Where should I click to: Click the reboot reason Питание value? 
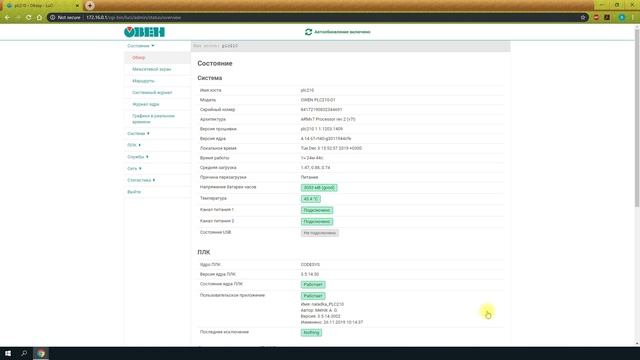pos(309,178)
